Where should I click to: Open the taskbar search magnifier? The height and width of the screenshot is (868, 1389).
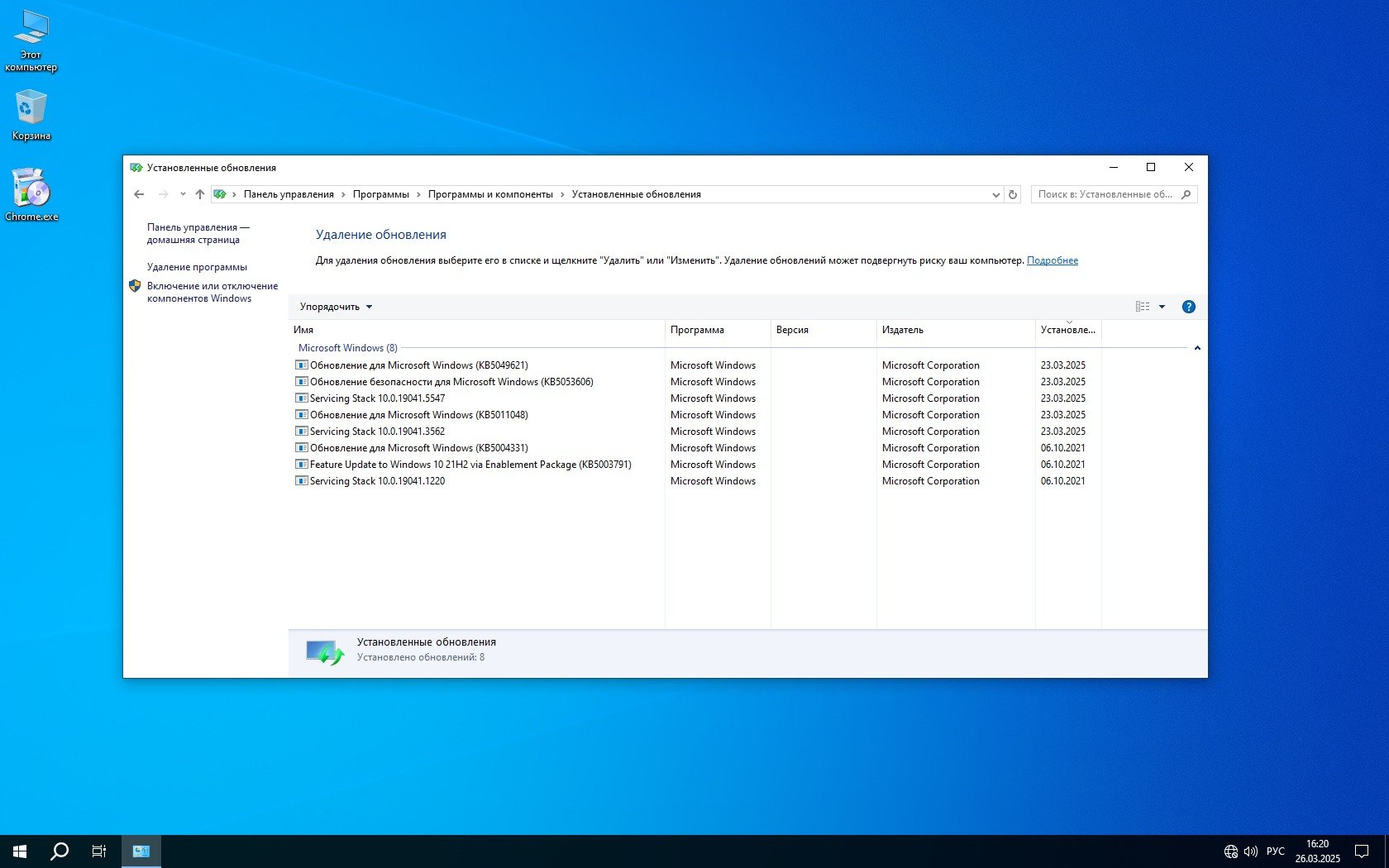click(60, 851)
